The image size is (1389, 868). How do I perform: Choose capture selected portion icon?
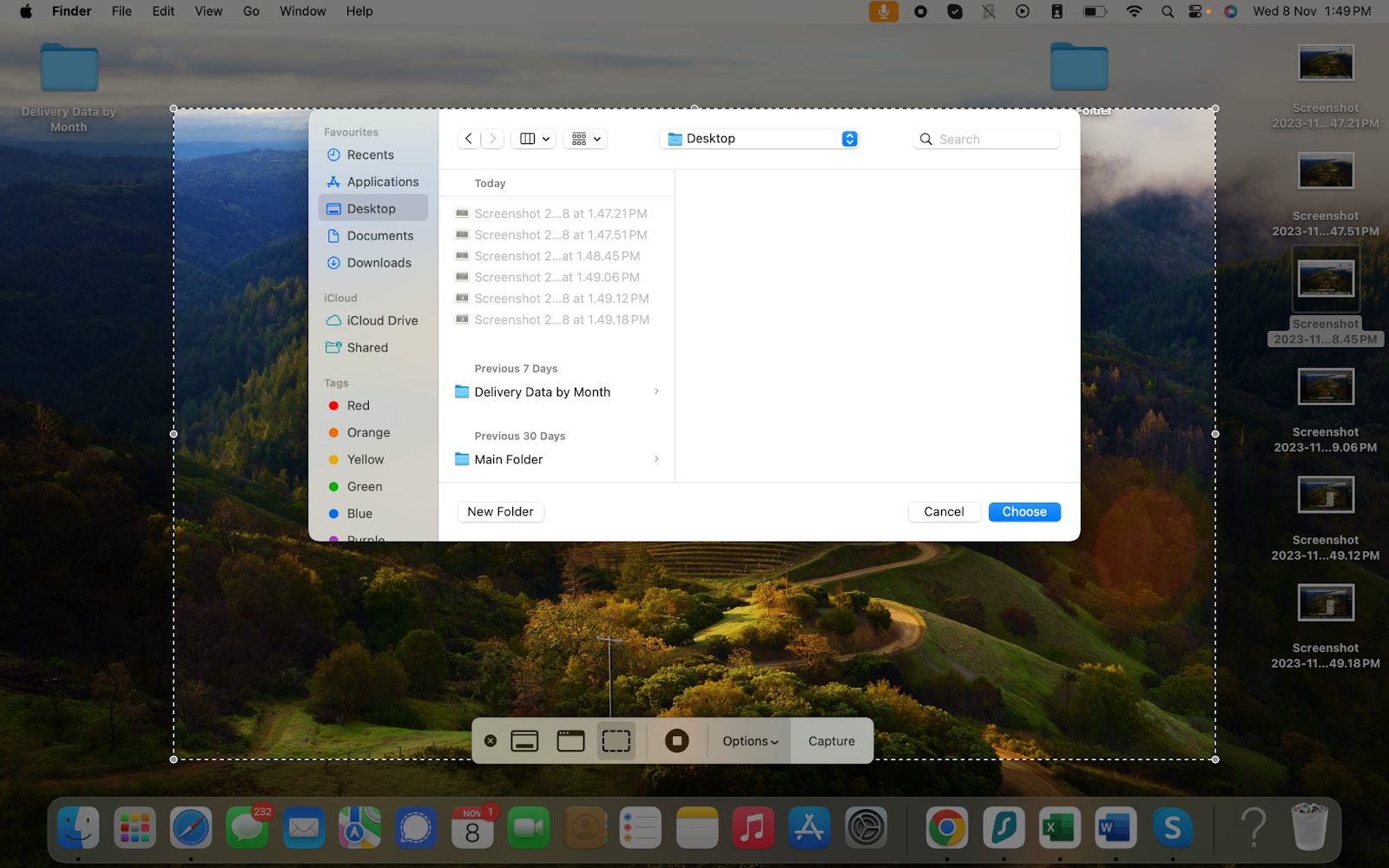pyautogui.click(x=616, y=741)
